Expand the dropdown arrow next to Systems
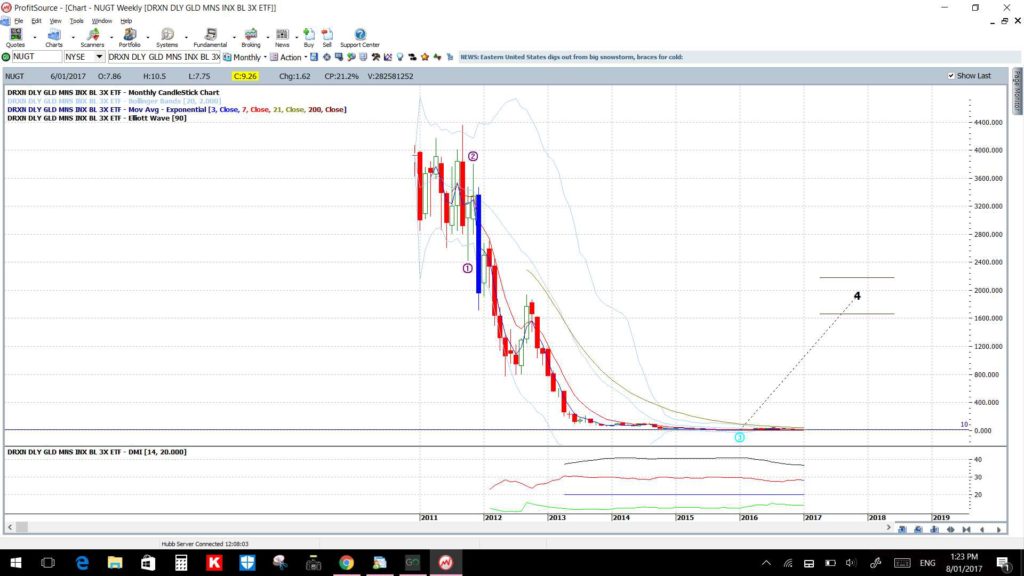Viewport: 1024px width, 576px height. tap(186, 37)
